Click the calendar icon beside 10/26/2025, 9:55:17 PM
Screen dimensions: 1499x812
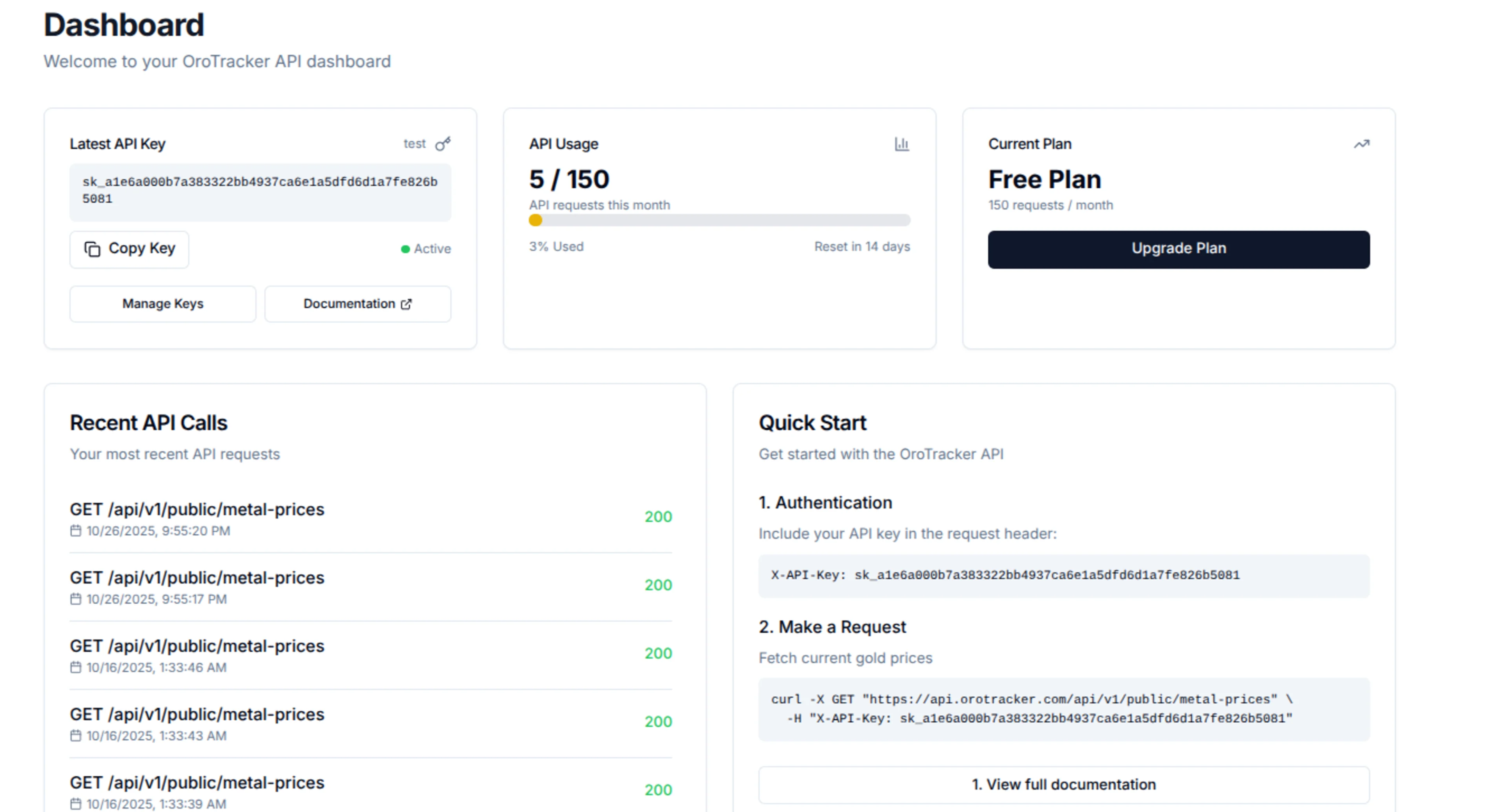coord(76,599)
